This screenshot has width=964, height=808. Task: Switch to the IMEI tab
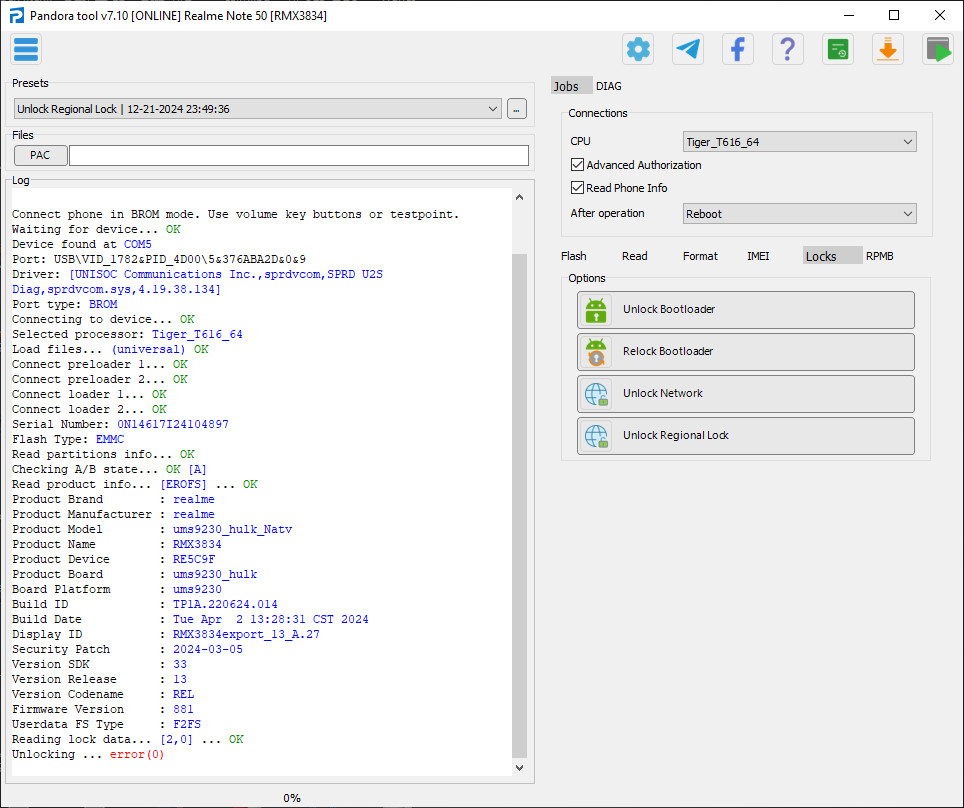[758, 256]
